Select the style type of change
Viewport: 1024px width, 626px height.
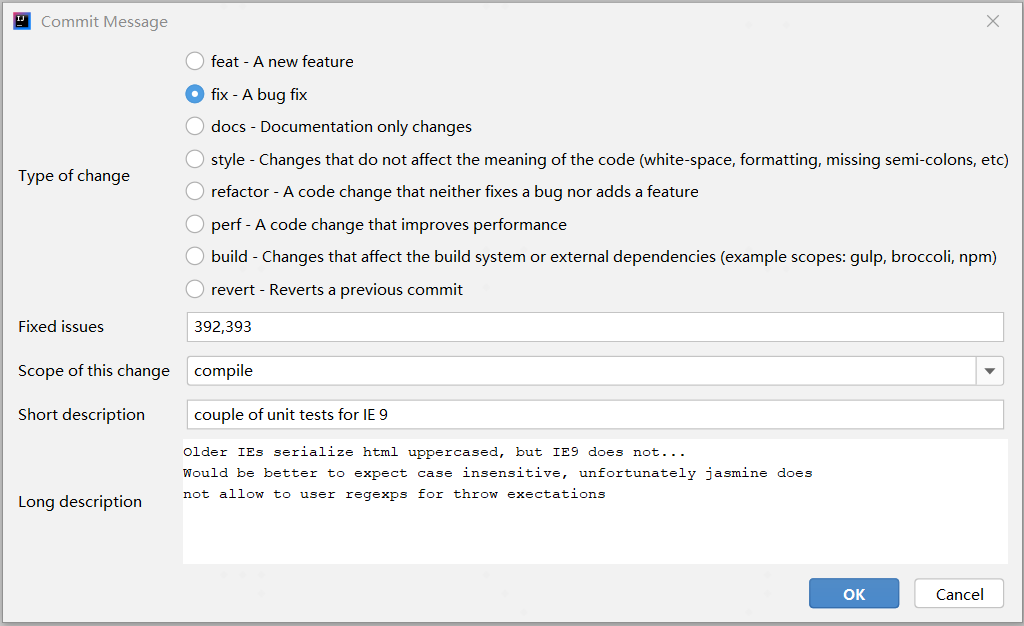tap(195, 159)
